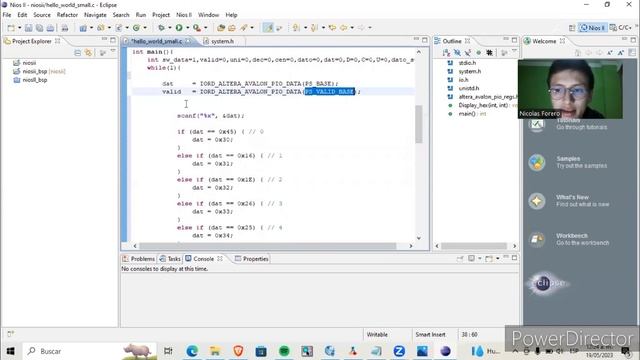Image resolution: width=640 pixels, height=360 pixels.
Task: Open Microsoft Edge from taskbar
Action: (192, 351)
